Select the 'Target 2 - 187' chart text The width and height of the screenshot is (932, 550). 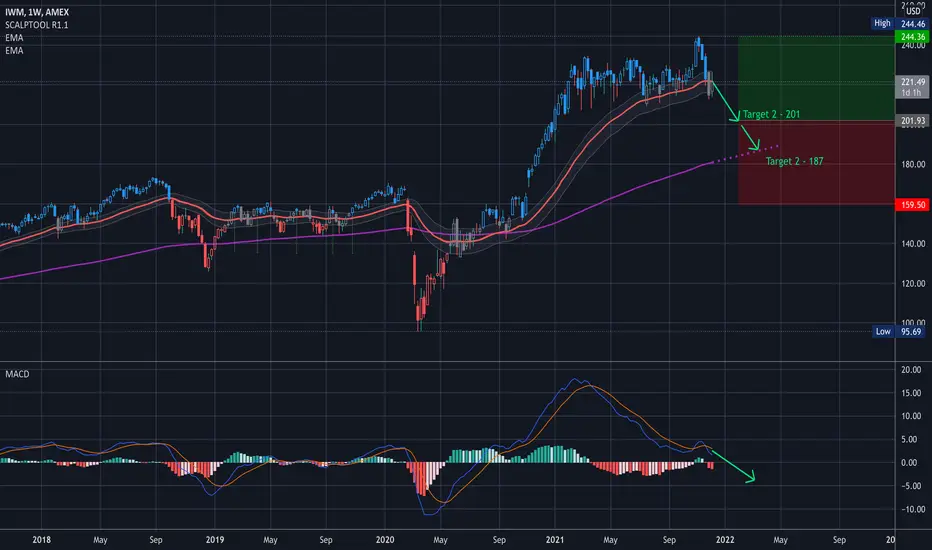click(x=794, y=161)
